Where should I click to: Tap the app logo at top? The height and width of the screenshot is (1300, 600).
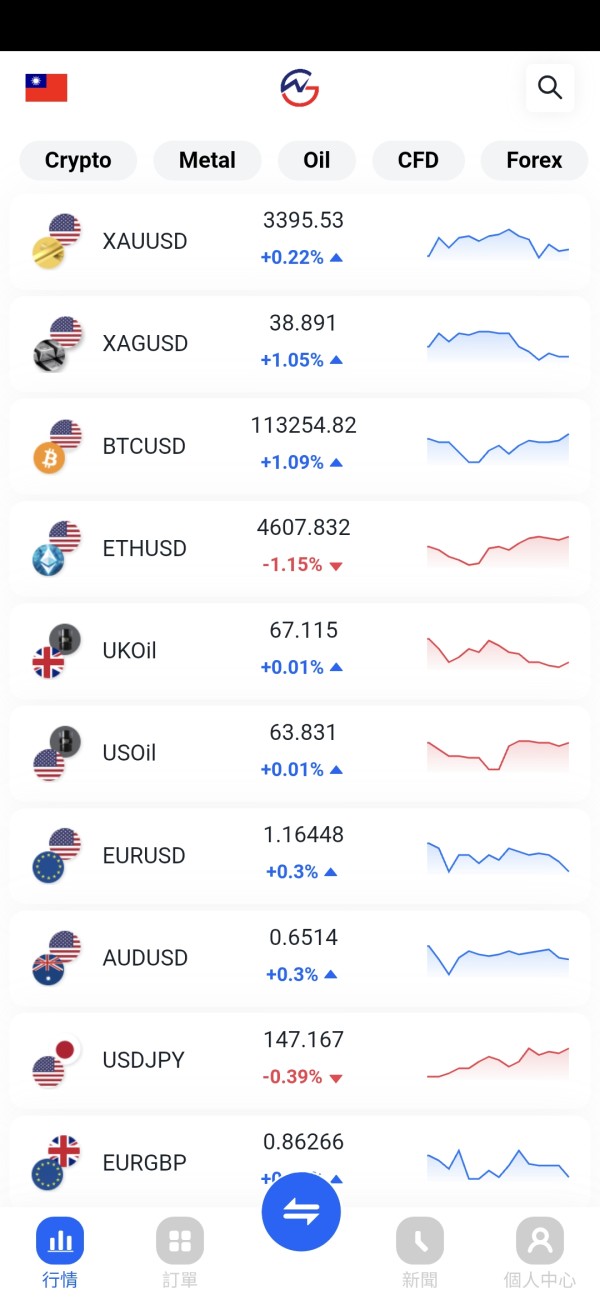(x=300, y=88)
